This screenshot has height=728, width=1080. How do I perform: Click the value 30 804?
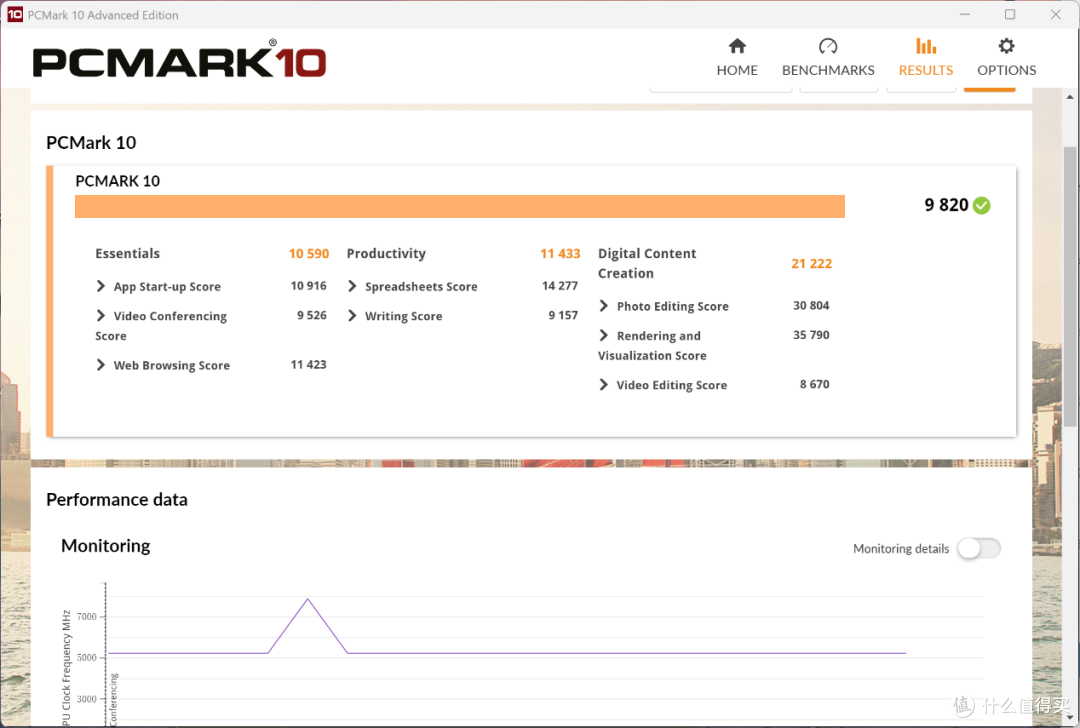coord(811,305)
